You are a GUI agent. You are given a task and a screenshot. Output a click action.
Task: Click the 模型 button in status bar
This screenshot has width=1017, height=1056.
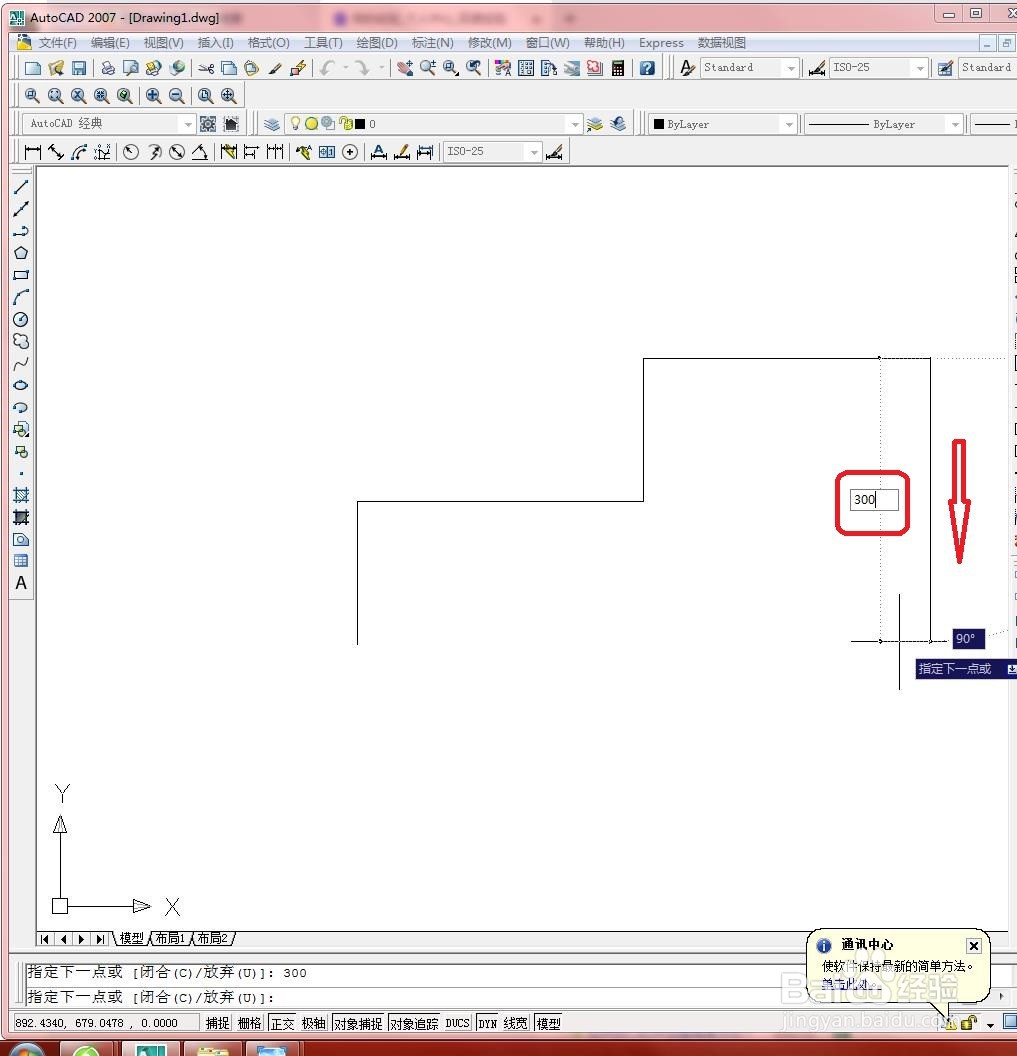point(548,1023)
